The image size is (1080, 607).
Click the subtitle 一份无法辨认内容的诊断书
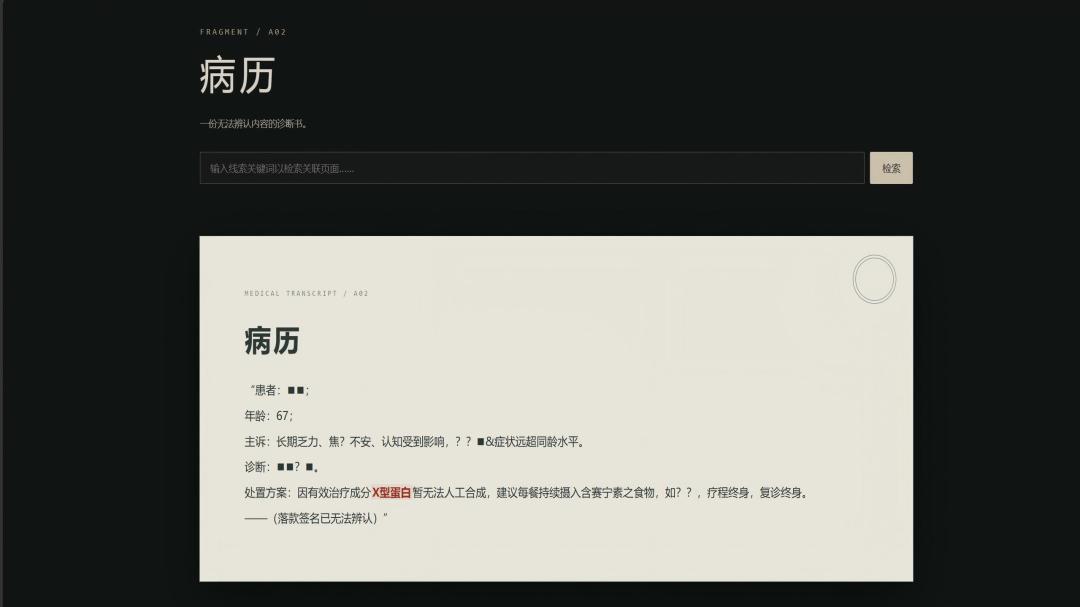tap(253, 124)
